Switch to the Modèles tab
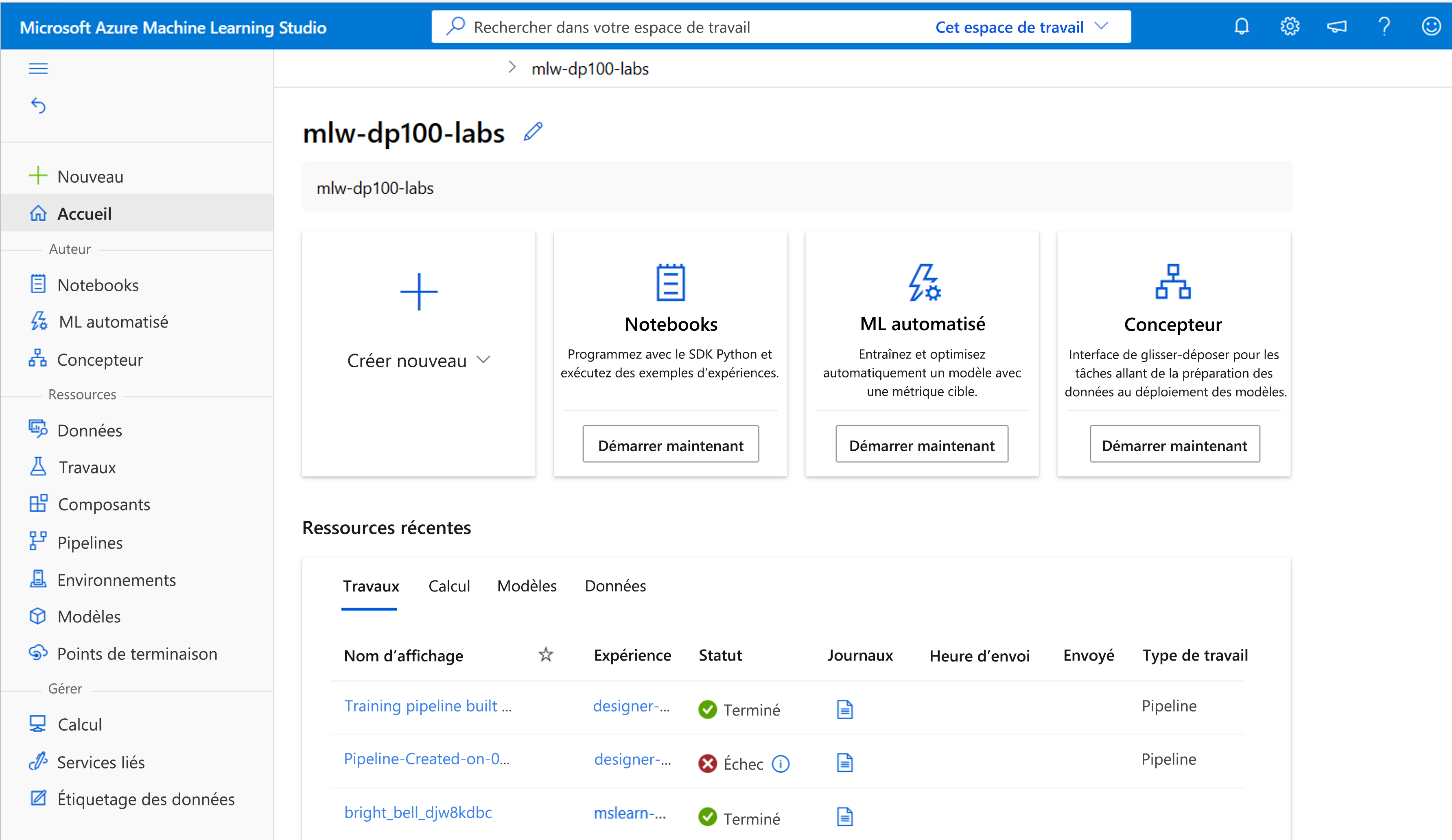Screen dimensions: 1452x840 pyautogui.click(x=527, y=586)
